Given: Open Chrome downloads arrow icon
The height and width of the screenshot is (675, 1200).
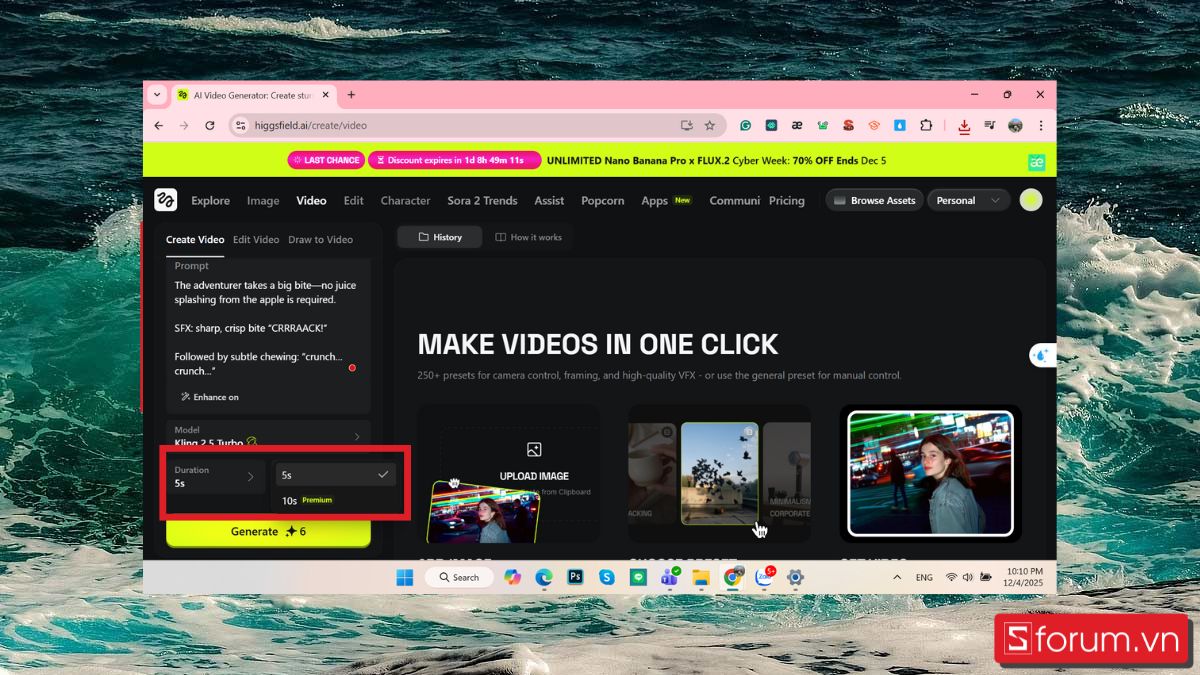Looking at the screenshot, I should point(964,126).
